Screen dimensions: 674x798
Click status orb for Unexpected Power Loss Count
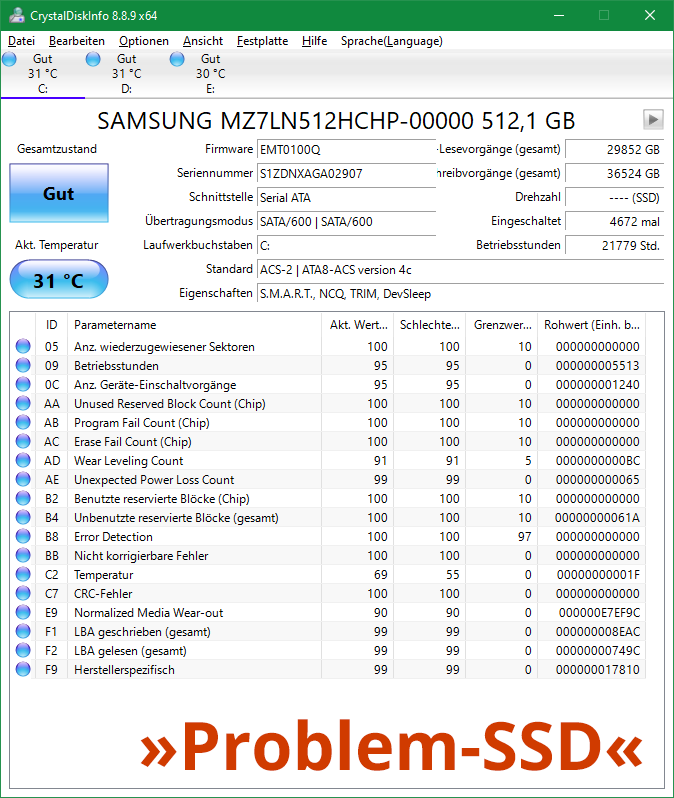(x=23, y=479)
